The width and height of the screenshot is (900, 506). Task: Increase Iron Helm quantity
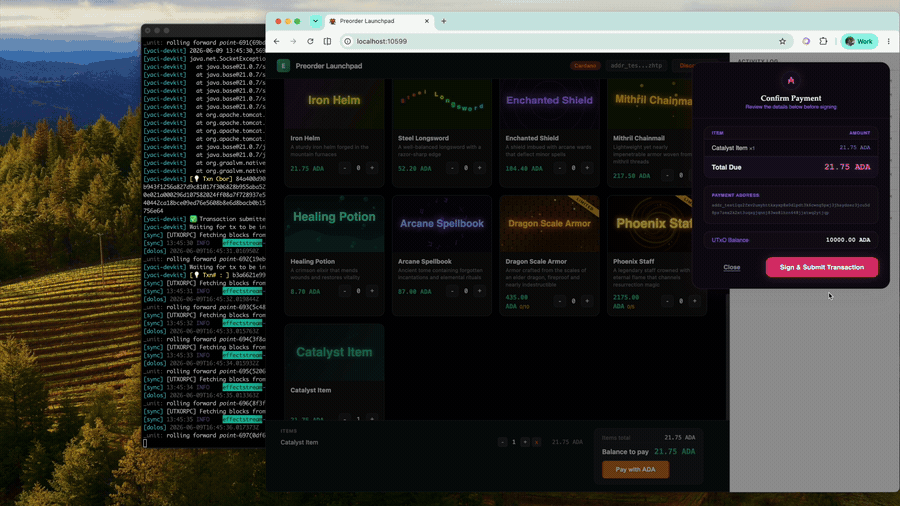[x=372, y=168]
